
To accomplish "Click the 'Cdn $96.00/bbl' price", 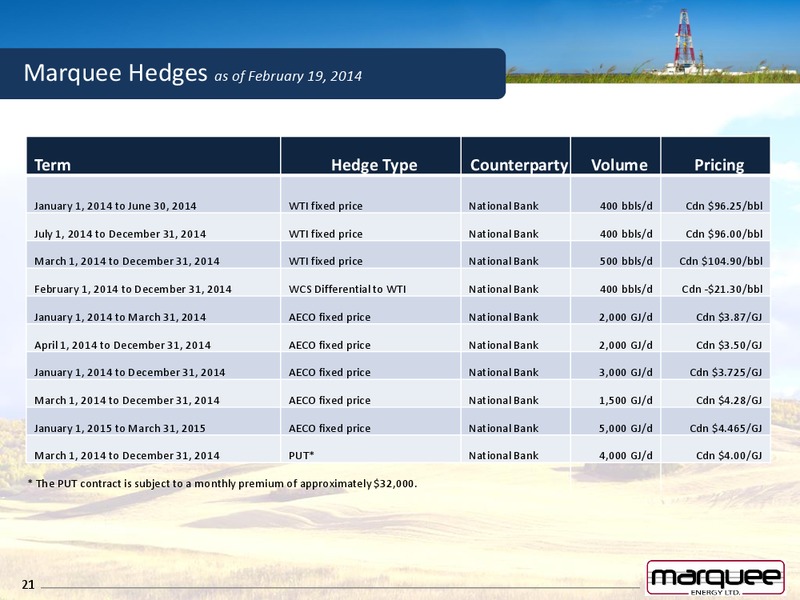I will tap(724, 234).
